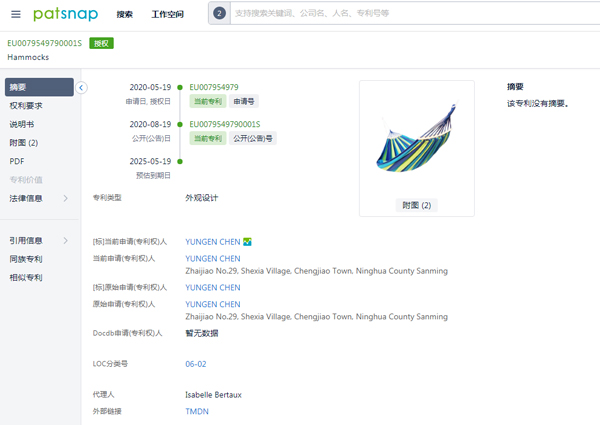Click the chart icon beside YUNGEN CHEN
This screenshot has height=425, width=600.
pyautogui.click(x=247, y=242)
